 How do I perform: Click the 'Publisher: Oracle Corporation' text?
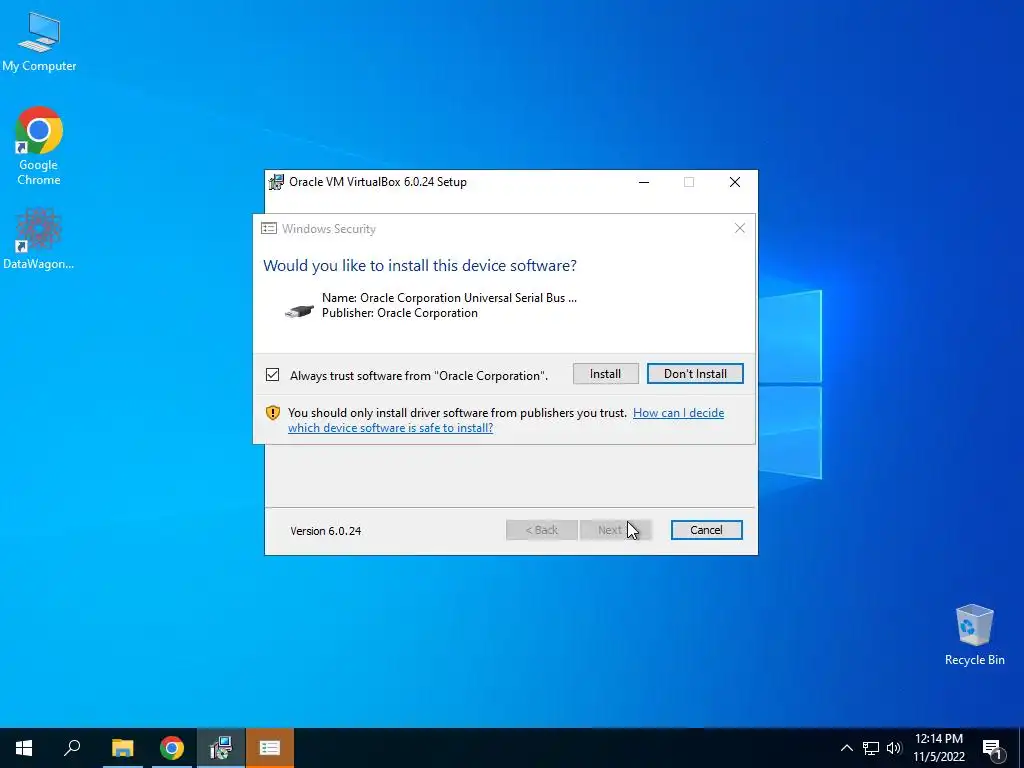tap(400, 313)
